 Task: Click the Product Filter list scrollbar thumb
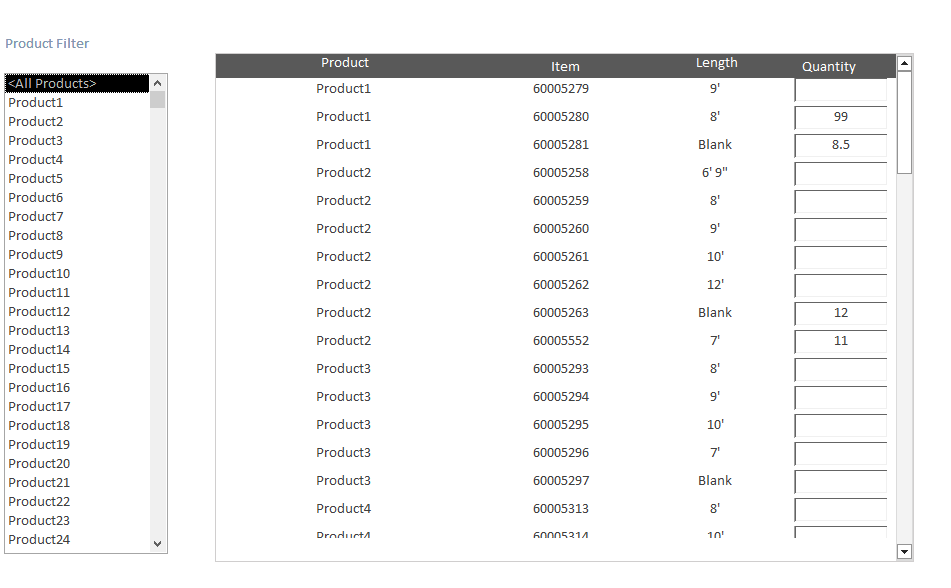click(x=157, y=99)
